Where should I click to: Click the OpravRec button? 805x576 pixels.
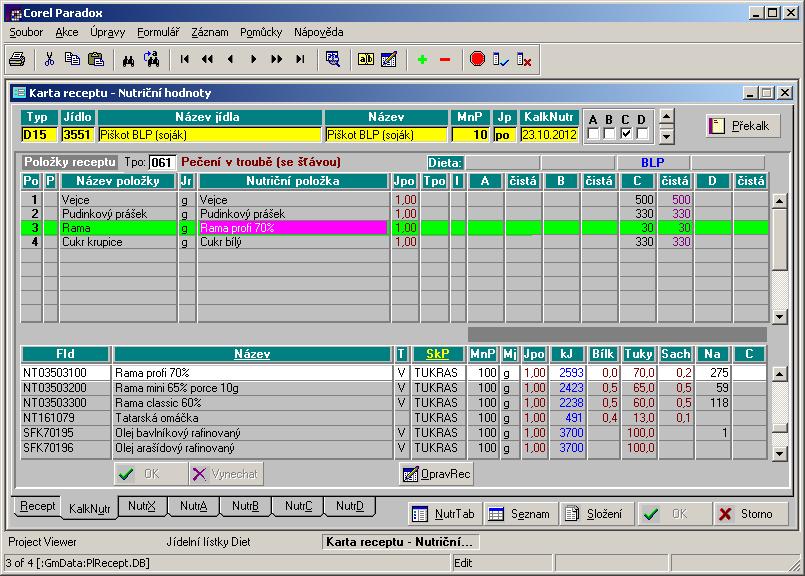436,474
